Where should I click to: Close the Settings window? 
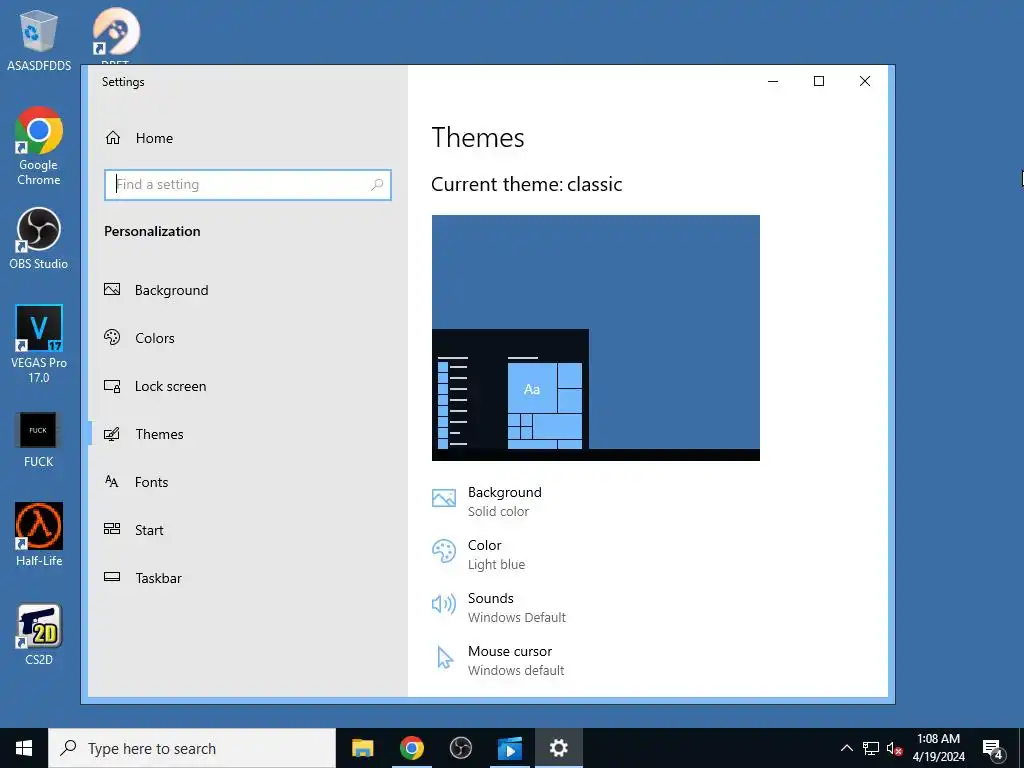[x=865, y=81]
